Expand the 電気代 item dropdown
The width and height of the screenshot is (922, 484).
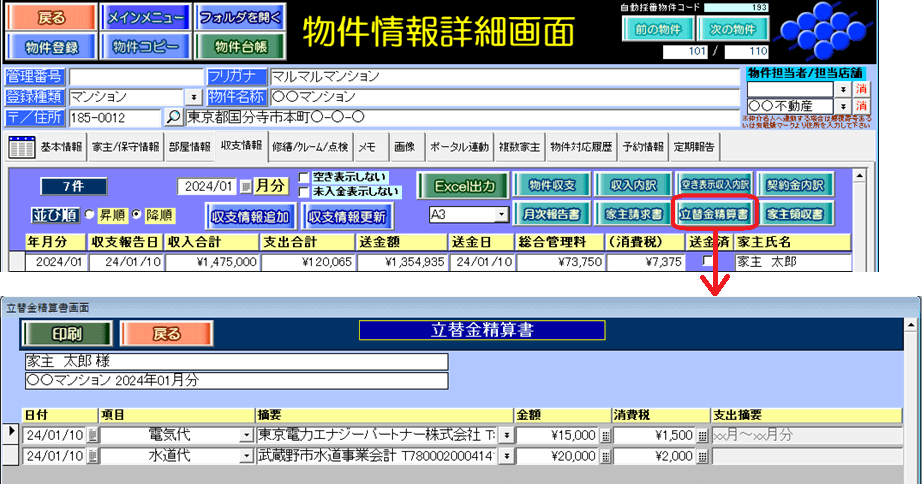(x=247, y=435)
